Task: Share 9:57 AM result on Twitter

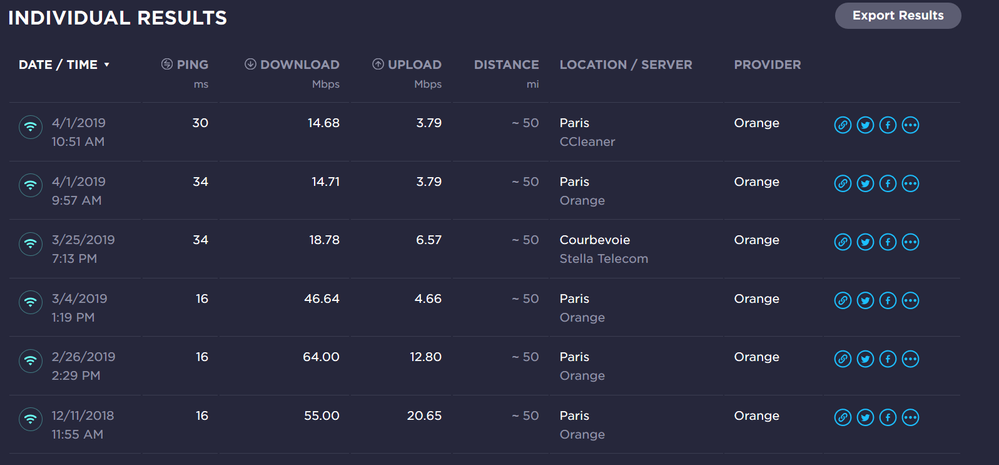Action: pyautogui.click(x=865, y=184)
